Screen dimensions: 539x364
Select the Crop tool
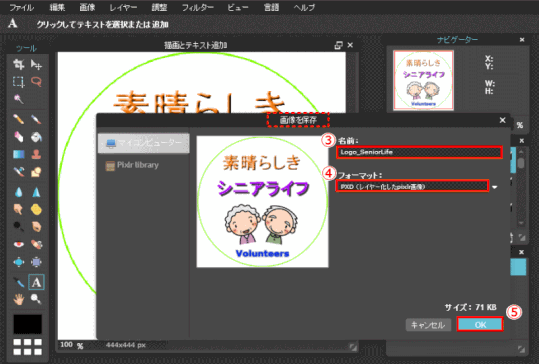coord(19,64)
